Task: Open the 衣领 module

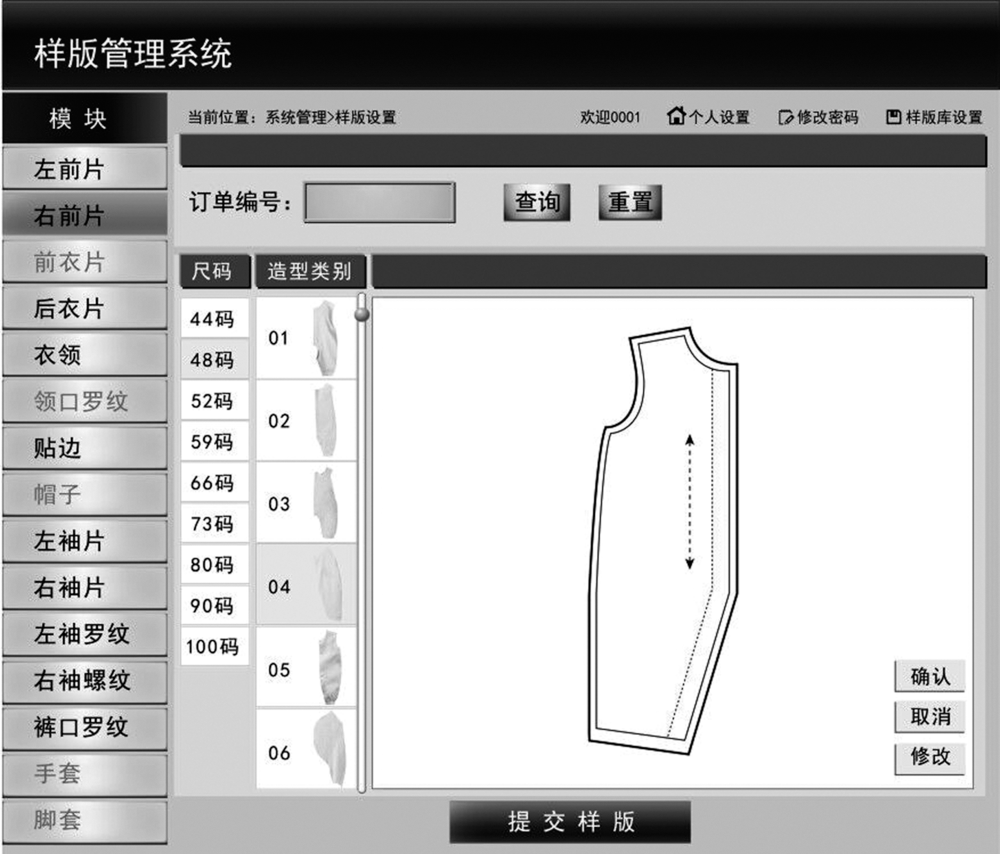Action: click(x=84, y=355)
